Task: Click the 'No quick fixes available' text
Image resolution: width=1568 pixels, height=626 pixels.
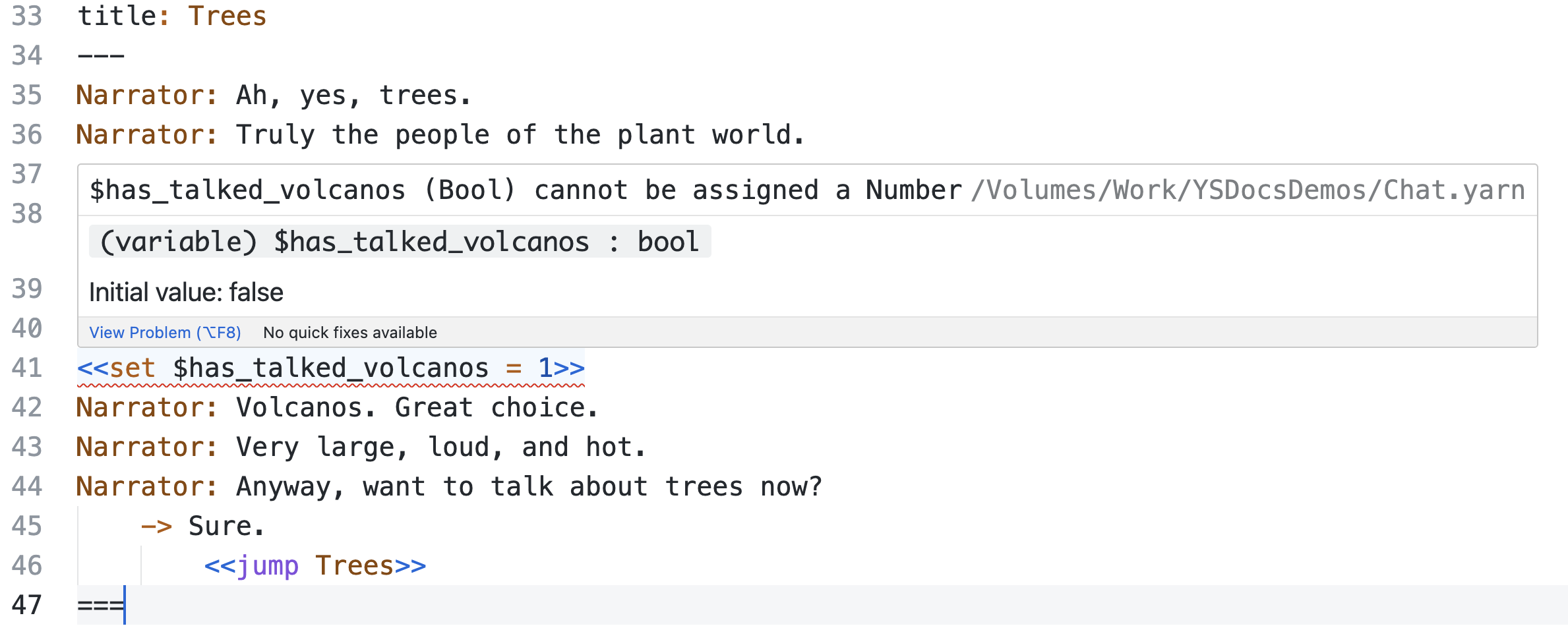Action: click(x=349, y=333)
